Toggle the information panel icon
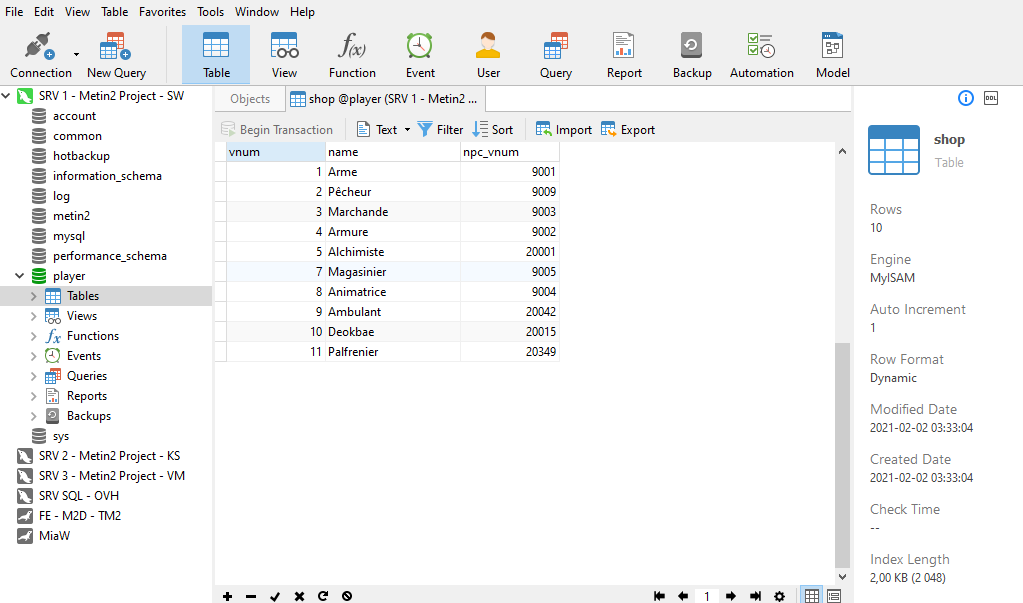The width and height of the screenshot is (1023, 603). pyautogui.click(x=966, y=98)
